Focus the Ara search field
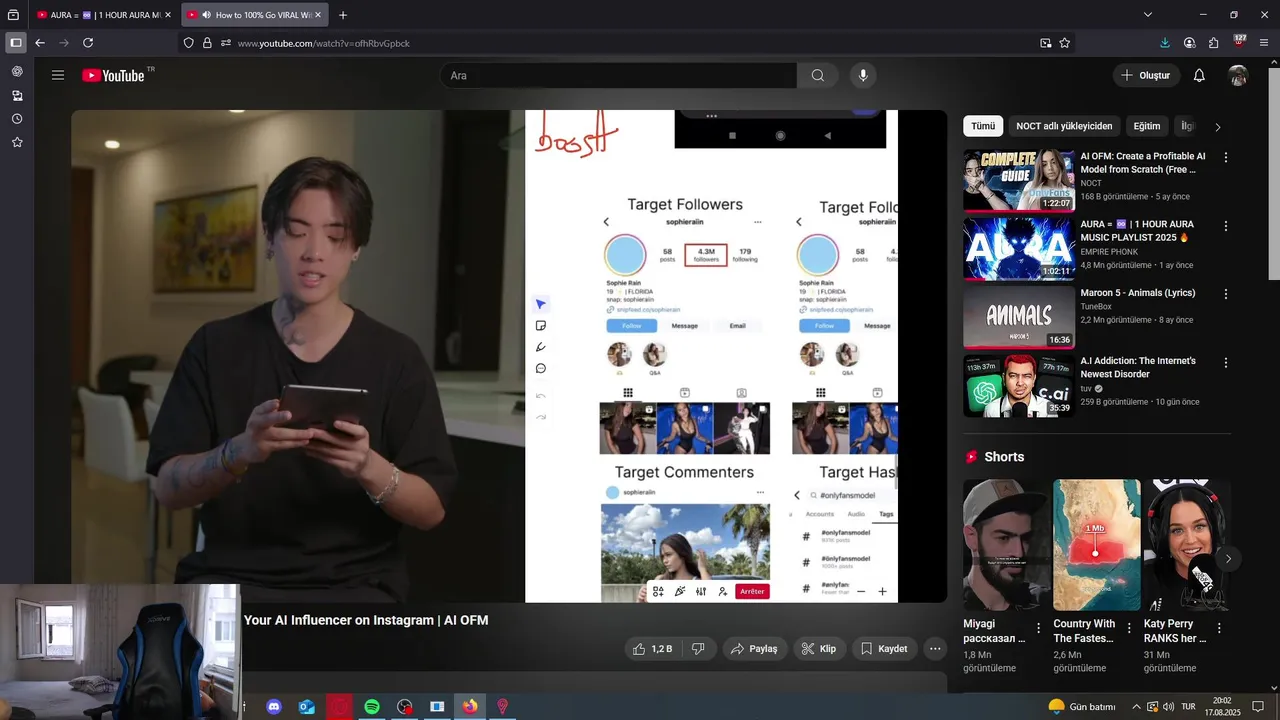The width and height of the screenshot is (1280, 720). [x=618, y=75]
